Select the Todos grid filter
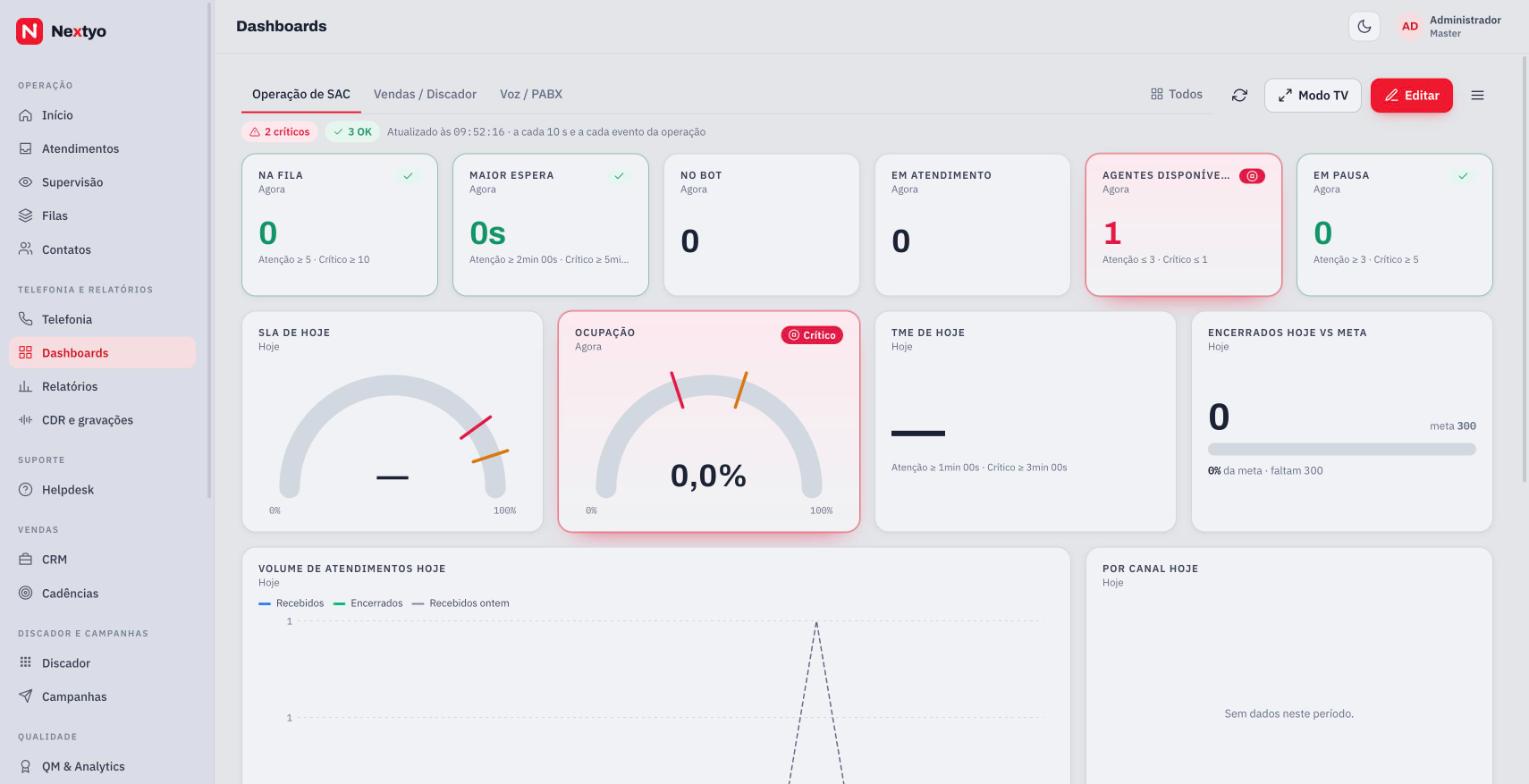The height and width of the screenshot is (784, 1529). 1176,94
